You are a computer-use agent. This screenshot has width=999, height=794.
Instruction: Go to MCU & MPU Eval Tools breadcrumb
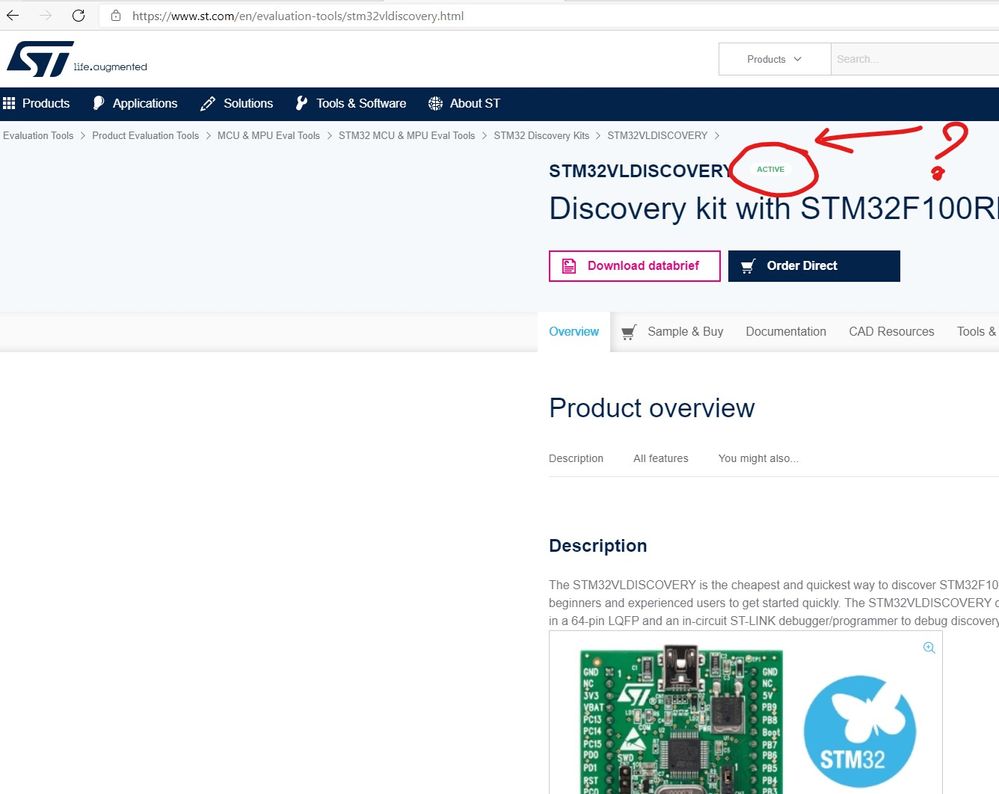[x=268, y=136]
